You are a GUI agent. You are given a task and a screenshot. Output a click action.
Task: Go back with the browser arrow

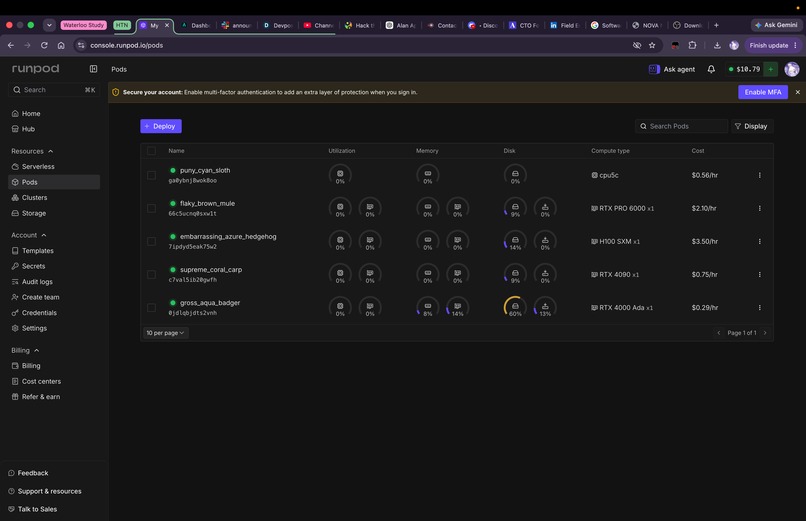(x=11, y=45)
